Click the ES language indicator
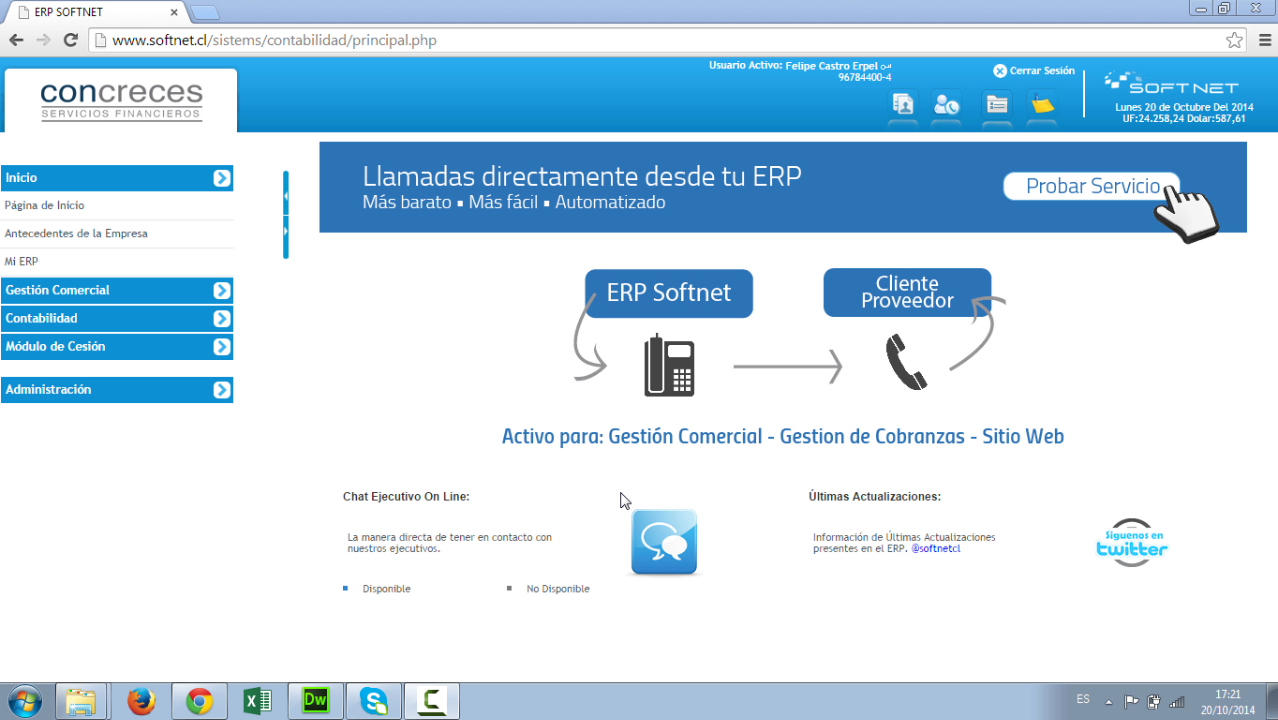The image size is (1278, 720). pos(1083,699)
